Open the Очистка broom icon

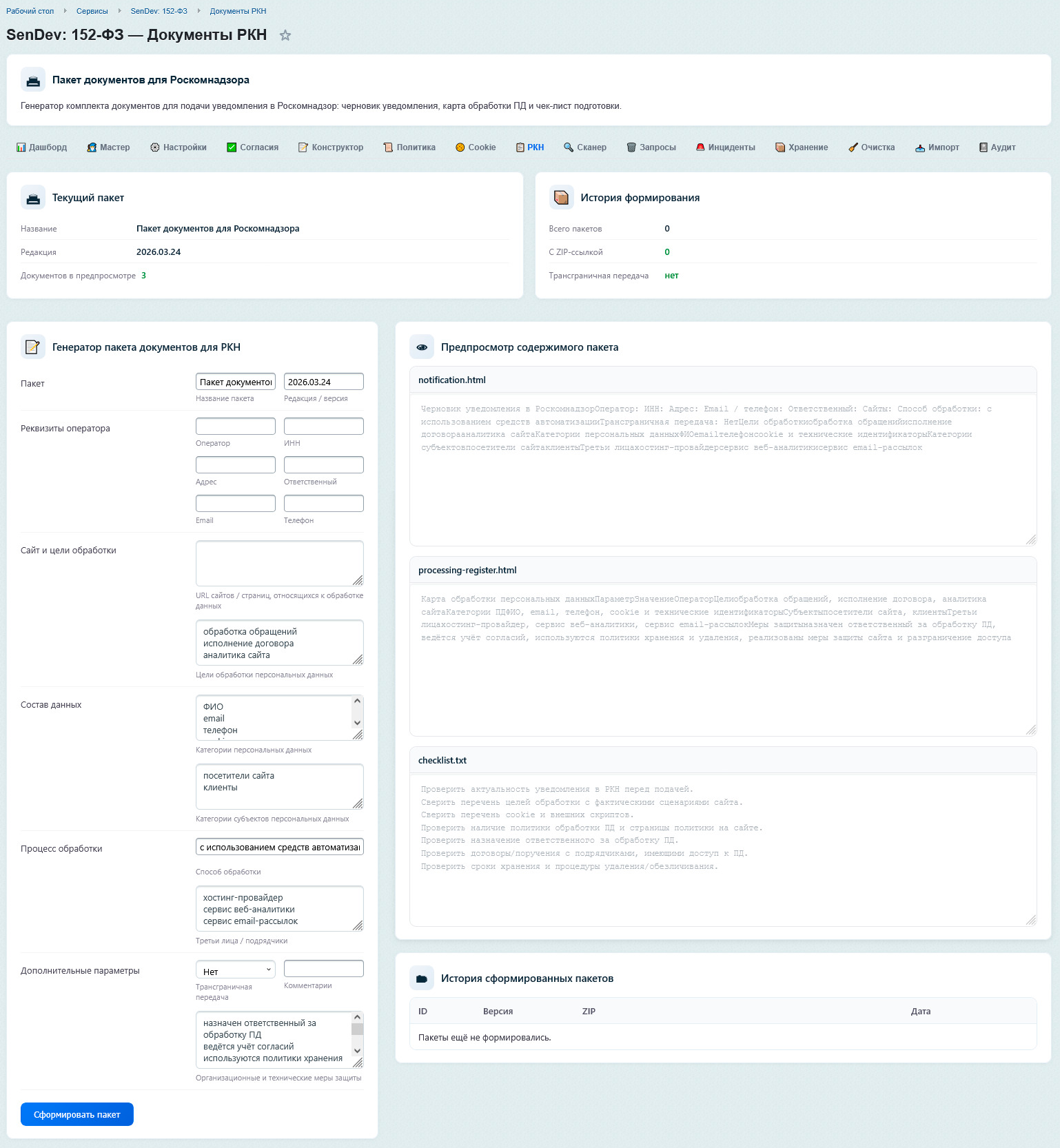(853, 147)
